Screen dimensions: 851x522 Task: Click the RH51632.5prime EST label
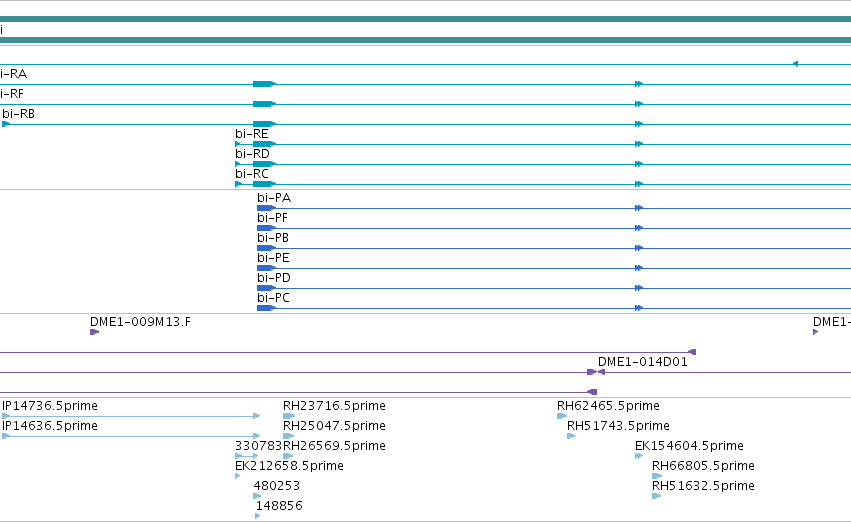pos(703,486)
